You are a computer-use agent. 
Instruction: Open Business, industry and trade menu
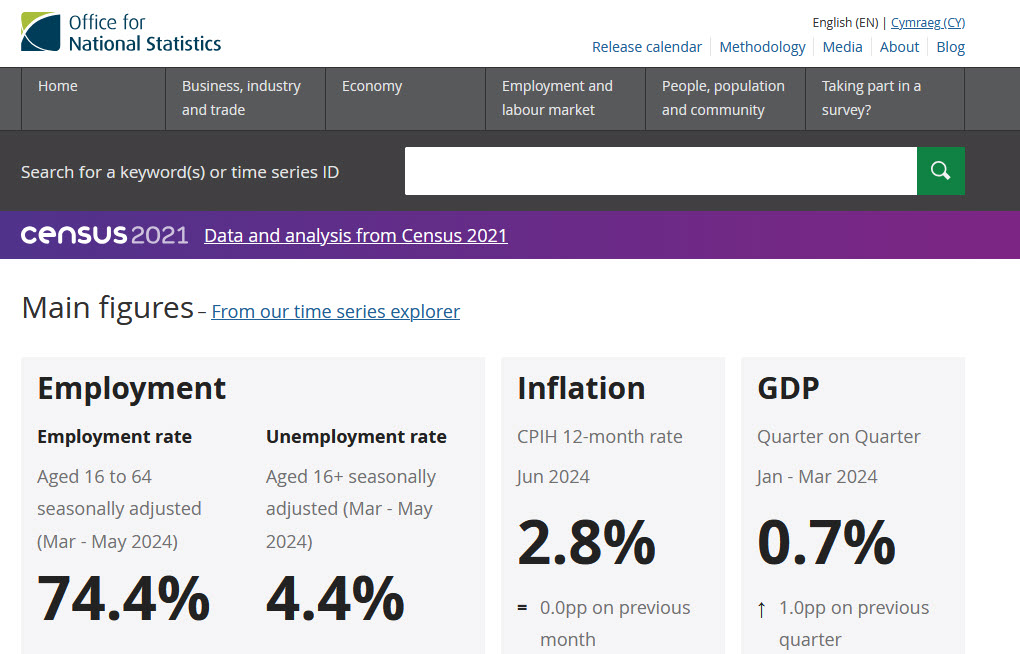(241, 98)
